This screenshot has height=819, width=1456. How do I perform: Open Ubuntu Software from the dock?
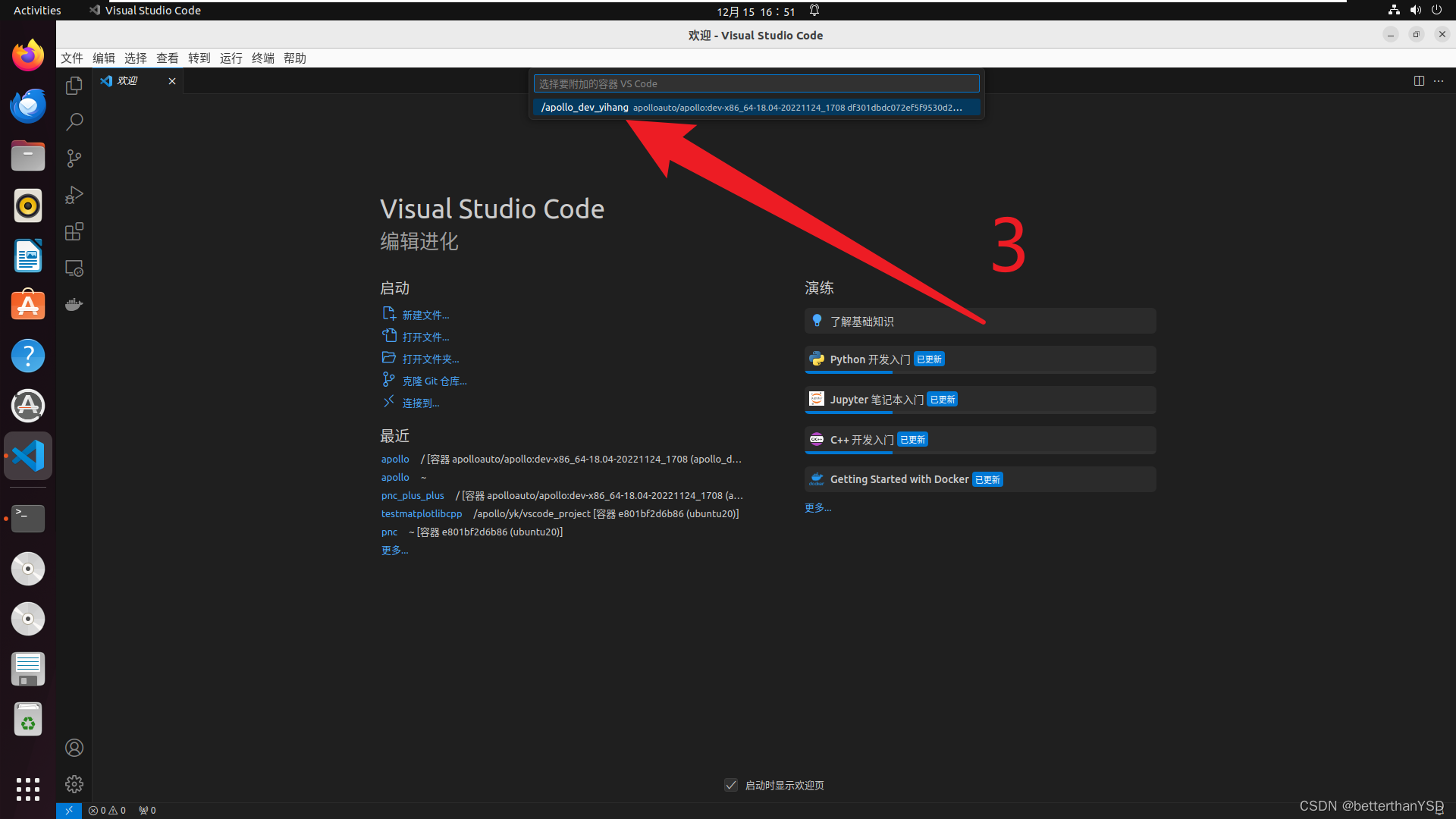(28, 306)
